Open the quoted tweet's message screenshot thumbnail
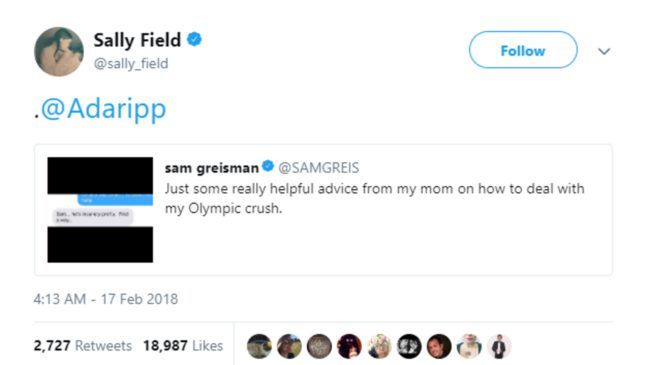This screenshot has height=365, width=650. (x=100, y=210)
